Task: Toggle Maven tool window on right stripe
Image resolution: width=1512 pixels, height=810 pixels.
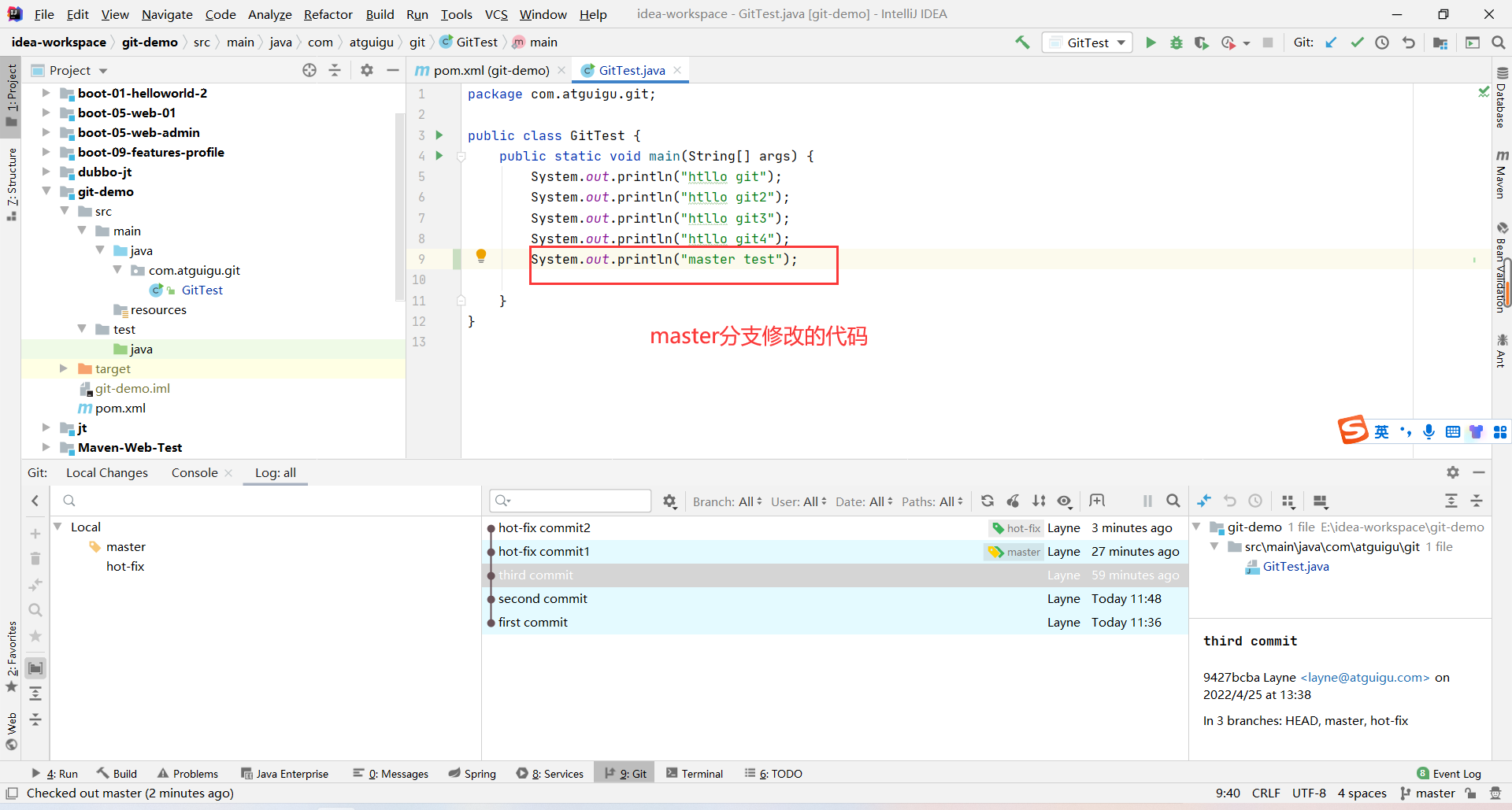Action: tap(1502, 174)
